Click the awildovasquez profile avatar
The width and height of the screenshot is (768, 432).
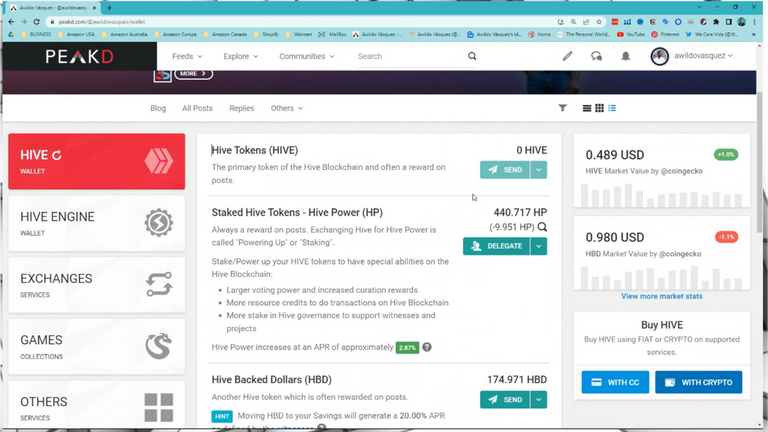[x=659, y=56]
